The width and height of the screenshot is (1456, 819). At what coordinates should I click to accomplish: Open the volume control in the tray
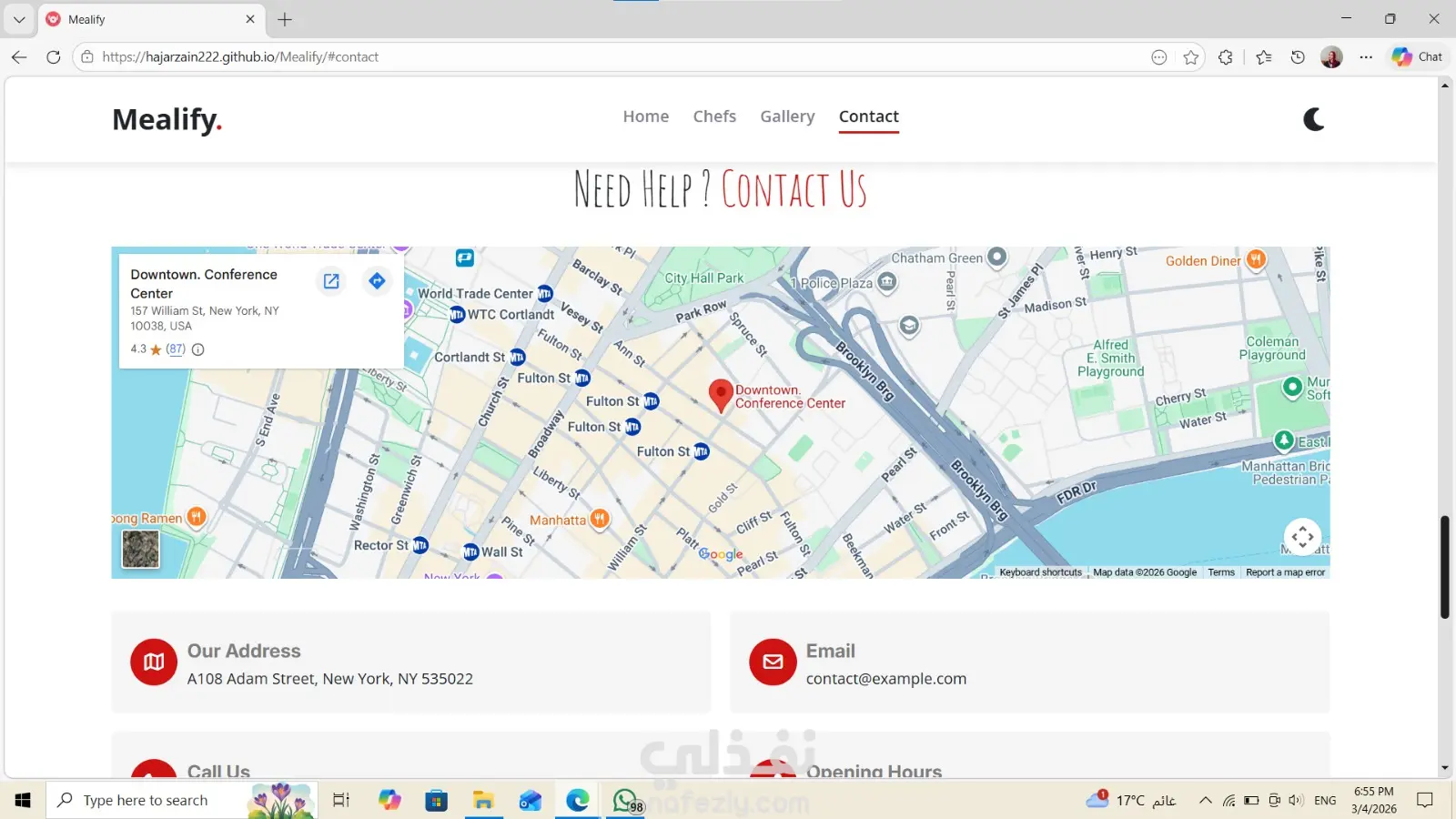point(1296,800)
